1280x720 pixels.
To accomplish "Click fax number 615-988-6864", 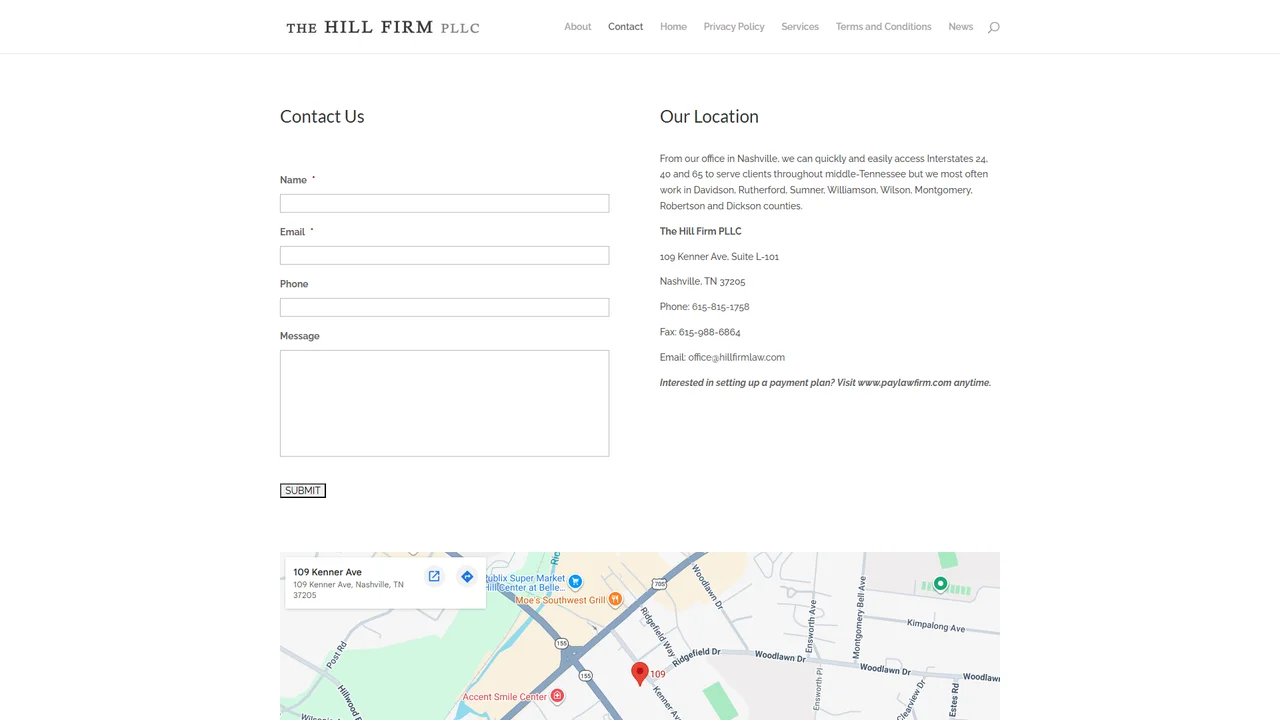I will (x=710, y=332).
